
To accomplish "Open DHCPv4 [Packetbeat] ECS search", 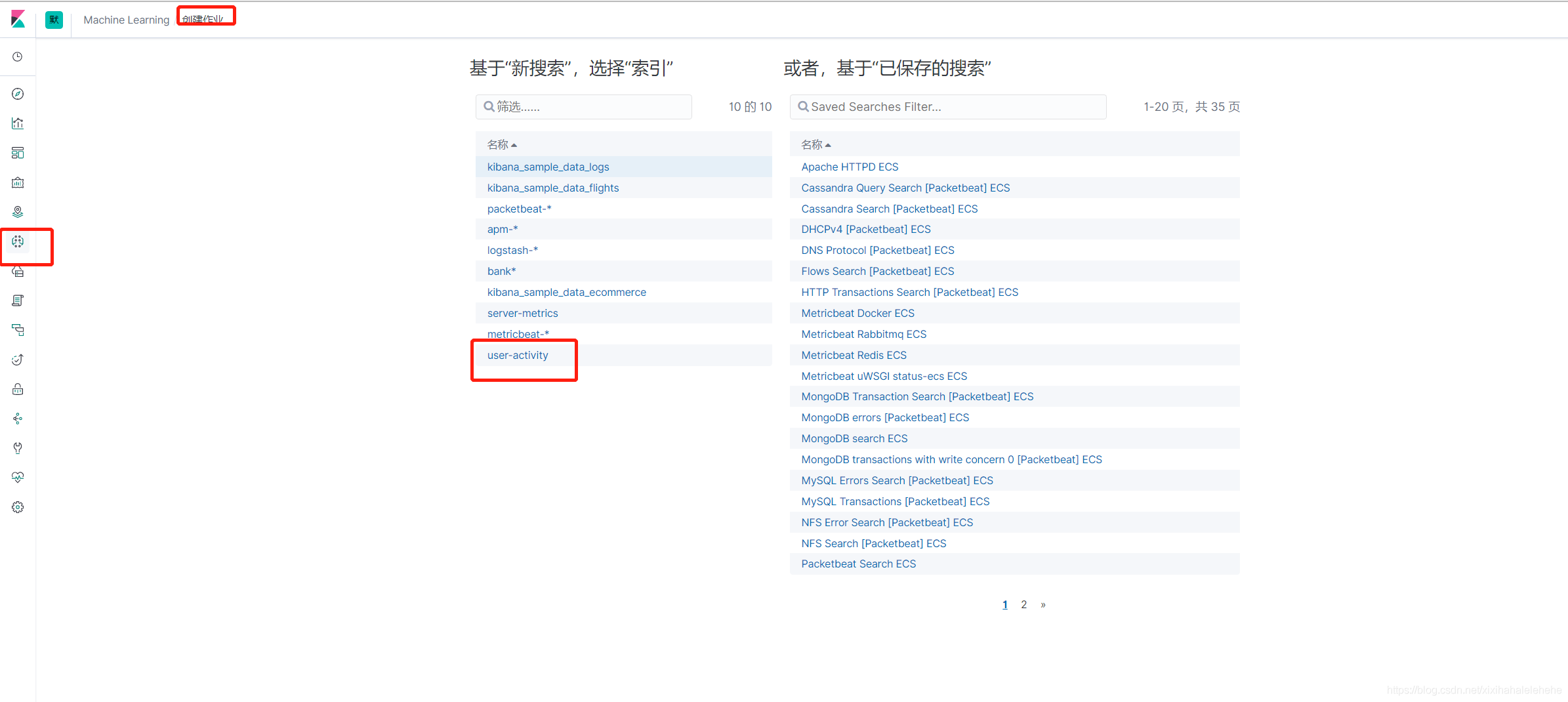I will 866,229.
